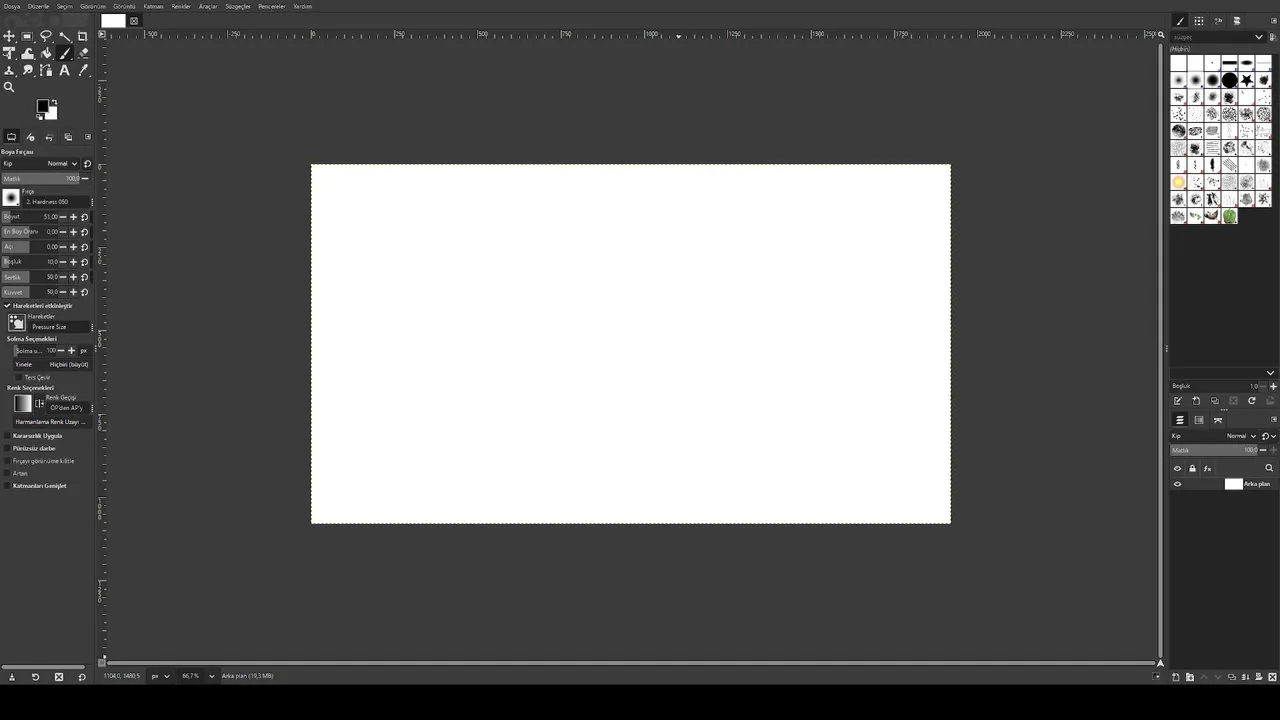Screen dimensions: 1280x720
Task: Create a new brush
Action: 1196,401
